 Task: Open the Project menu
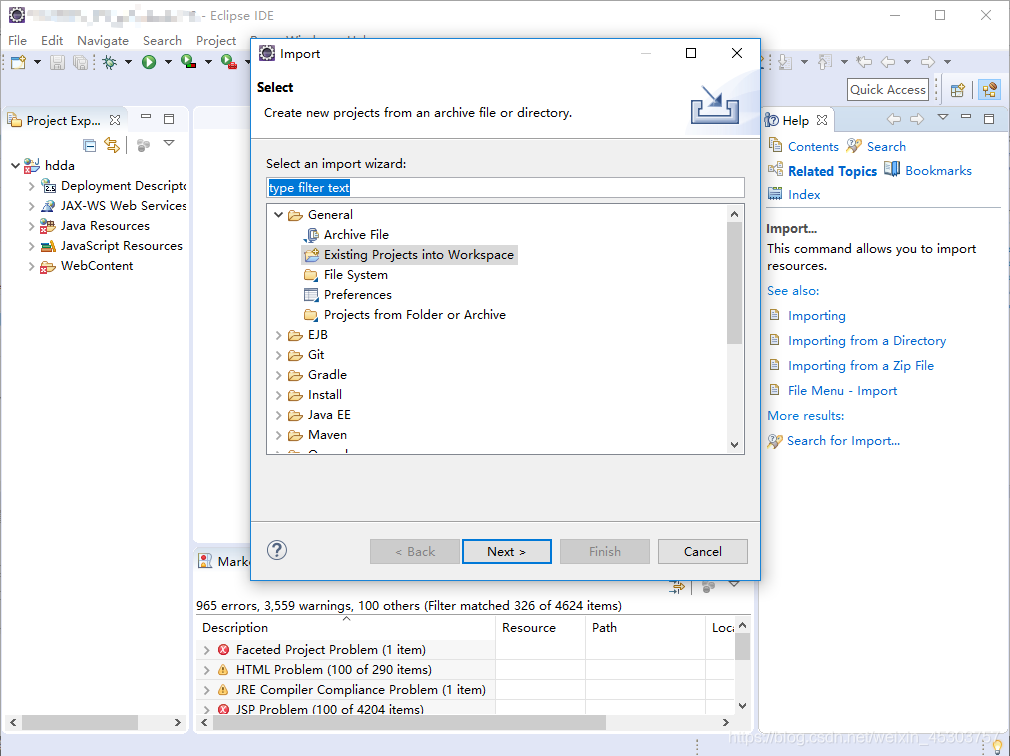pyautogui.click(x=216, y=41)
